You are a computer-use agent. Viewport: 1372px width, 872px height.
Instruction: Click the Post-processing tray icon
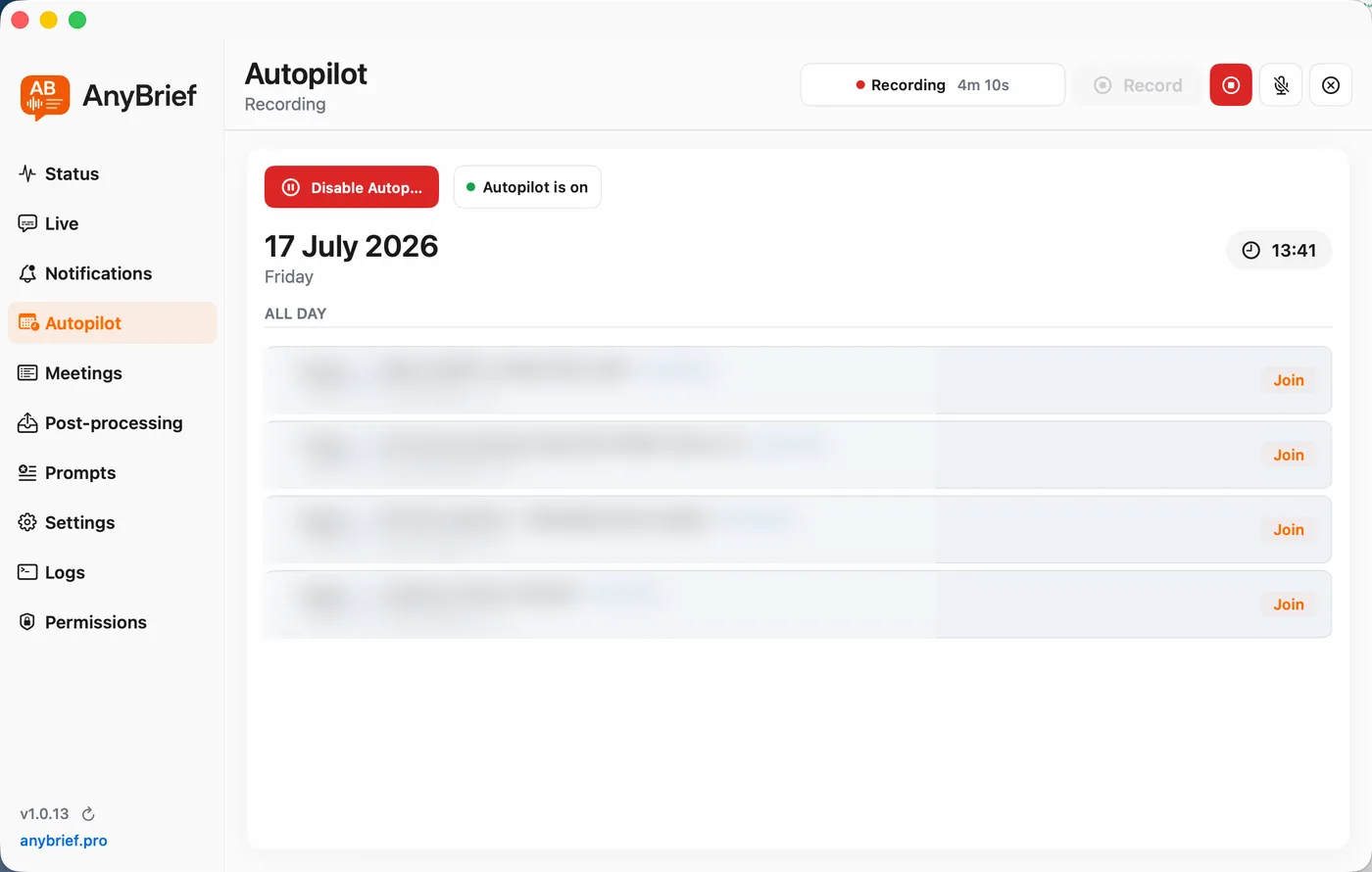point(27,423)
